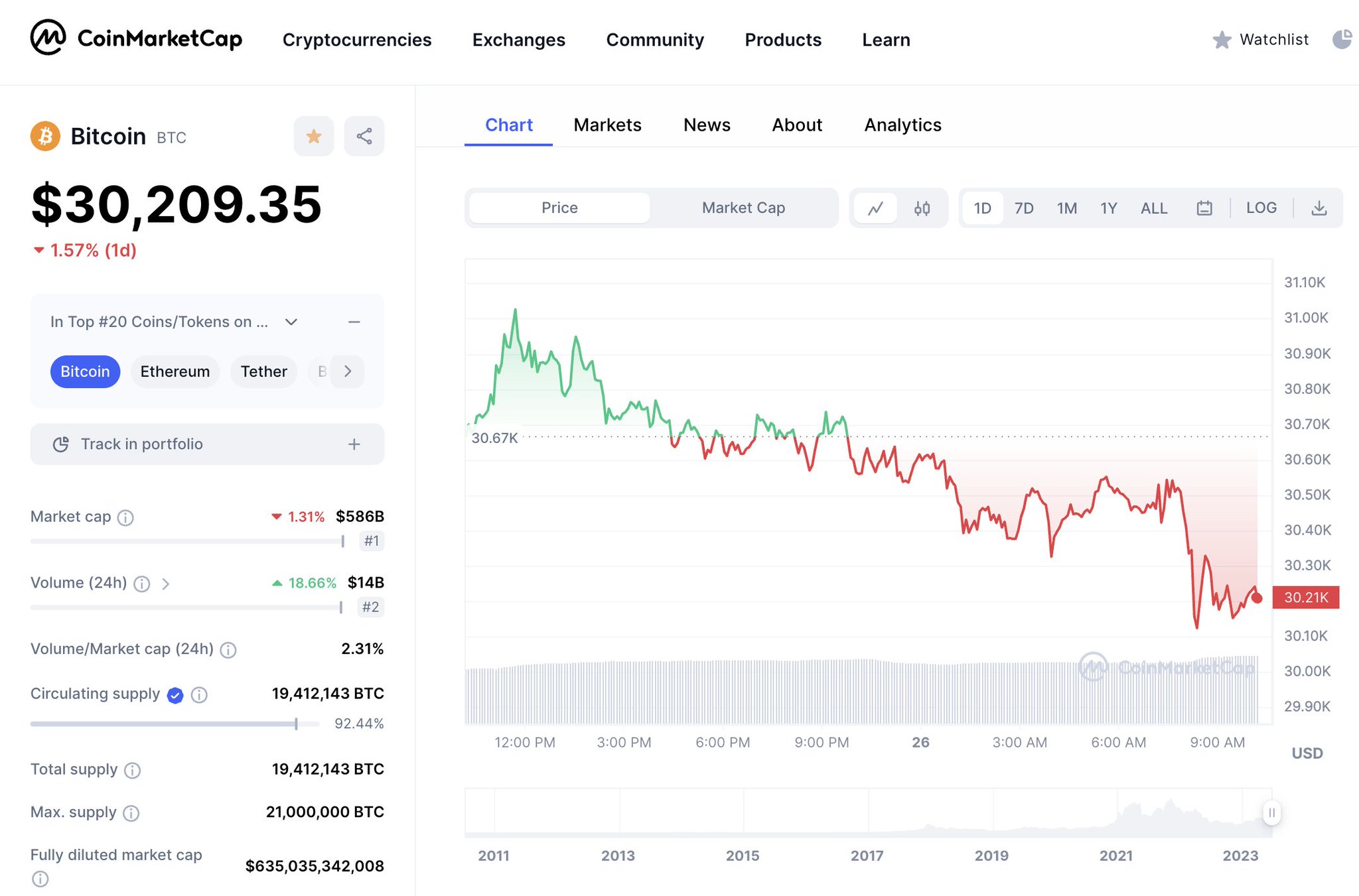
Task: Show more coins with right chevron
Action: point(348,371)
